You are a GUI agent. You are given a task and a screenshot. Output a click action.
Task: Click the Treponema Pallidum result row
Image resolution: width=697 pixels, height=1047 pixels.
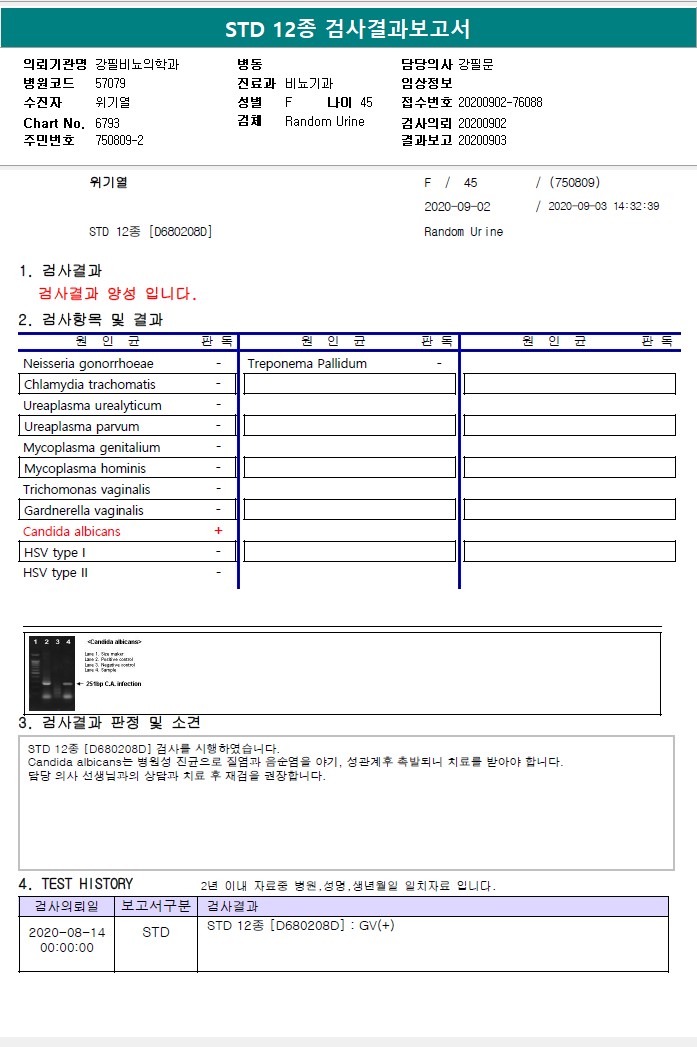tap(345, 363)
